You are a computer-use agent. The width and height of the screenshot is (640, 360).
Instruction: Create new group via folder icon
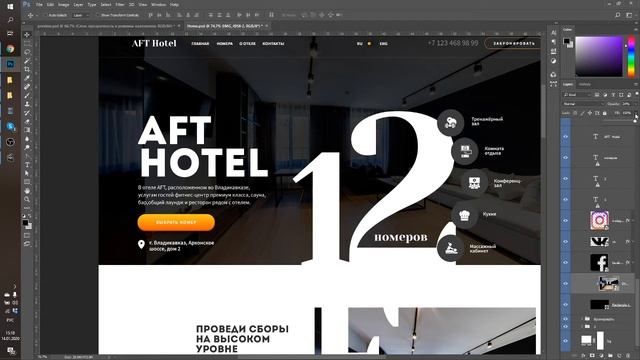click(x=610, y=356)
